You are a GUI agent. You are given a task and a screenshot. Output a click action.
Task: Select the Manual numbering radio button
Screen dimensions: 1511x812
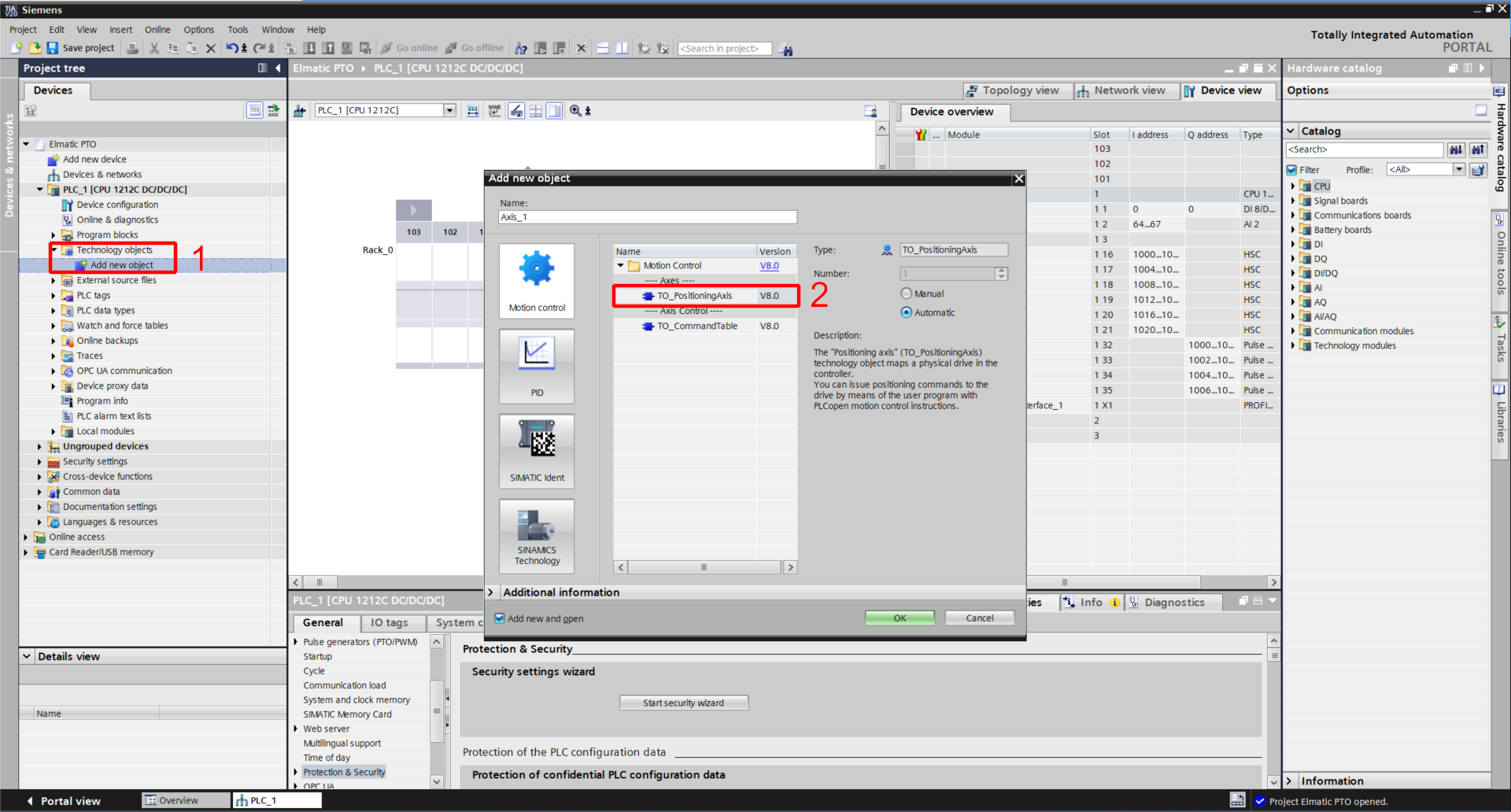[x=906, y=293]
